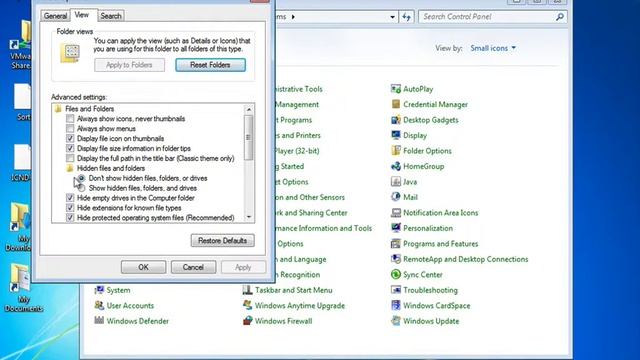Click the search magnifier in Control Panel

(560, 17)
